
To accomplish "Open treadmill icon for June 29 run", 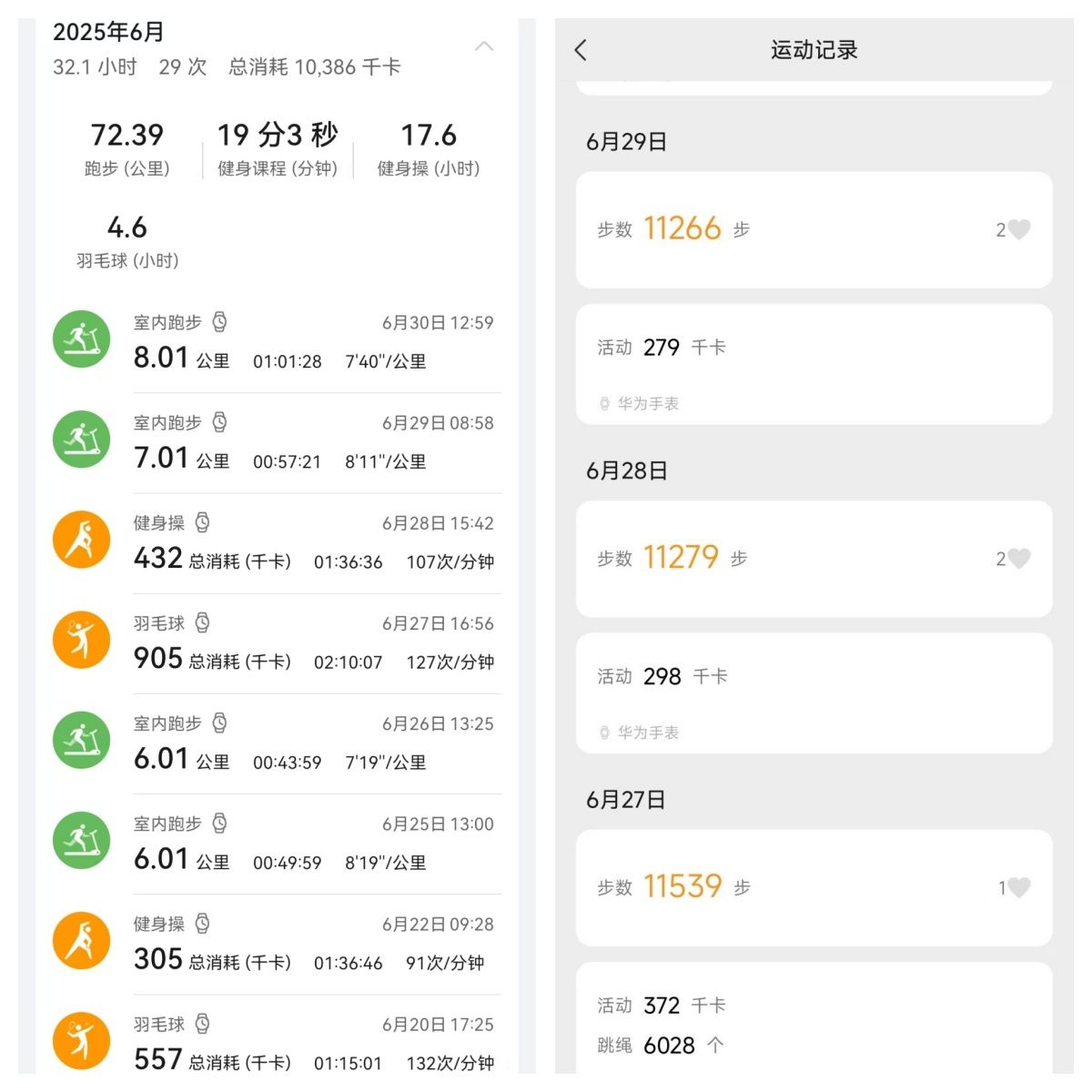I will 82,440.
